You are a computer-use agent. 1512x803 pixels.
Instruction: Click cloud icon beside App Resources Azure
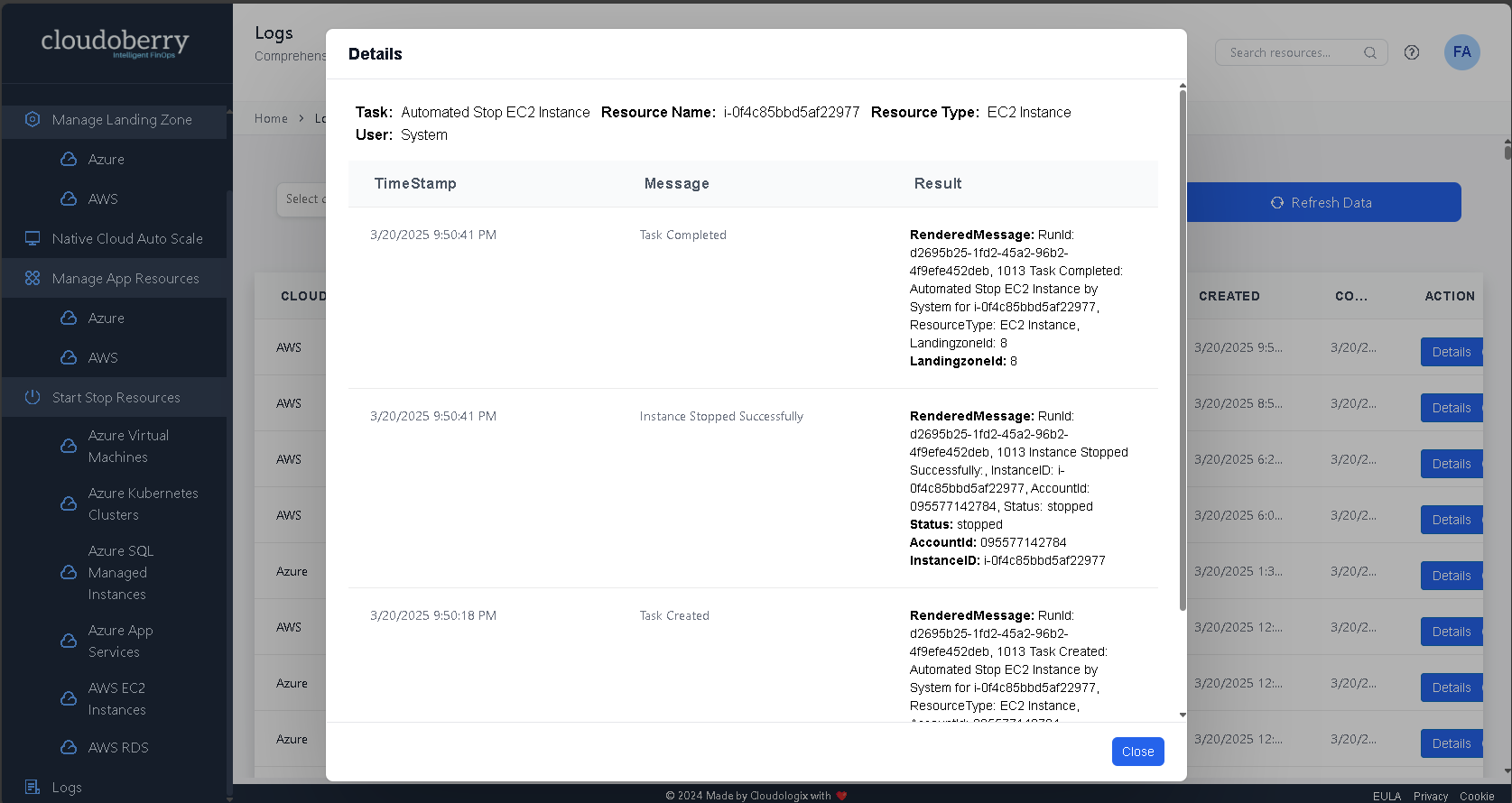coord(69,318)
